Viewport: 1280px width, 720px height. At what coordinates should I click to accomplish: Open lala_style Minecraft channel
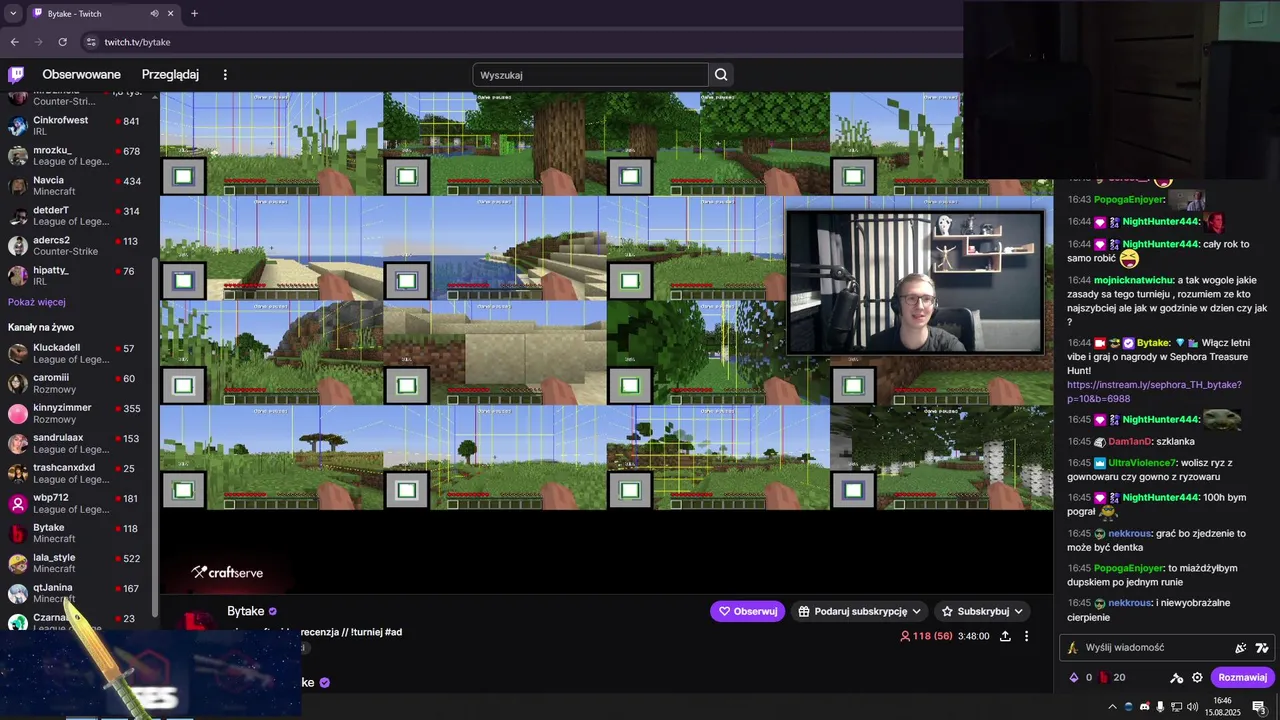tap(77, 563)
